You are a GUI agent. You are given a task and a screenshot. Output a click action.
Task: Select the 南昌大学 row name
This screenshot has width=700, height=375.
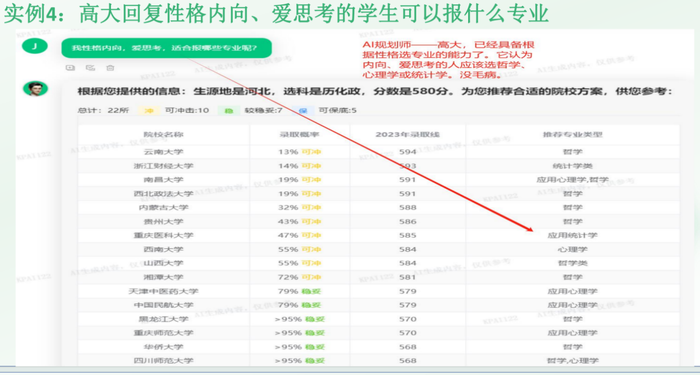(163, 180)
